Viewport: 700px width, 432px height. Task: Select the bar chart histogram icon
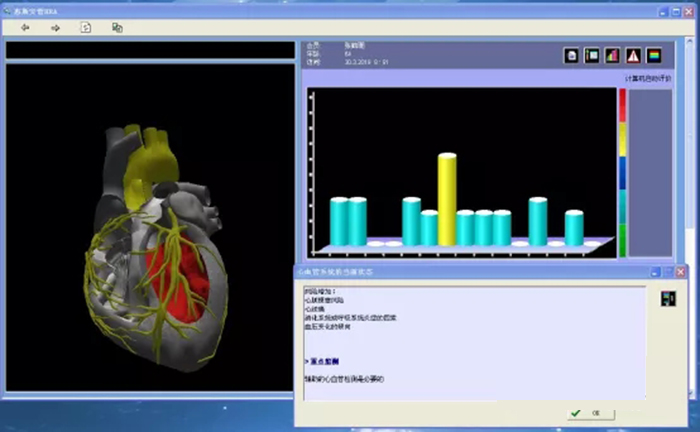613,55
